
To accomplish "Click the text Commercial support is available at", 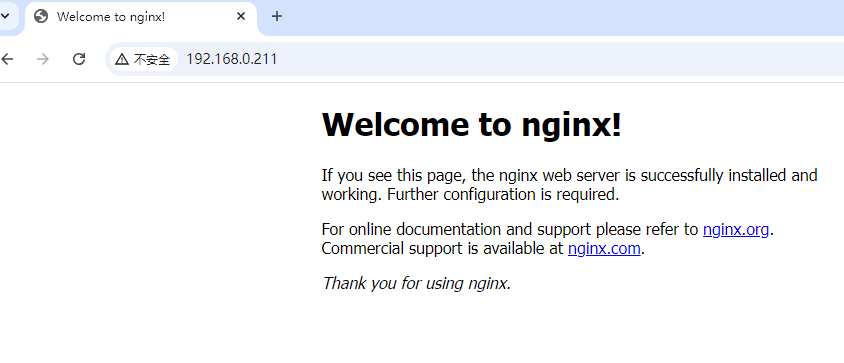I will tap(442, 248).
